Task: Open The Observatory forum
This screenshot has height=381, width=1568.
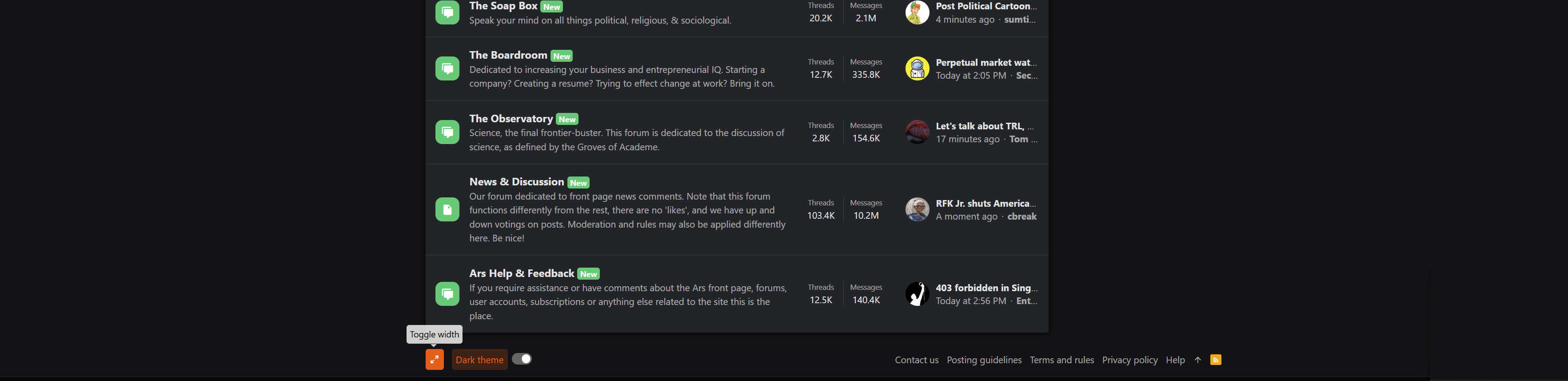Action: [511, 119]
